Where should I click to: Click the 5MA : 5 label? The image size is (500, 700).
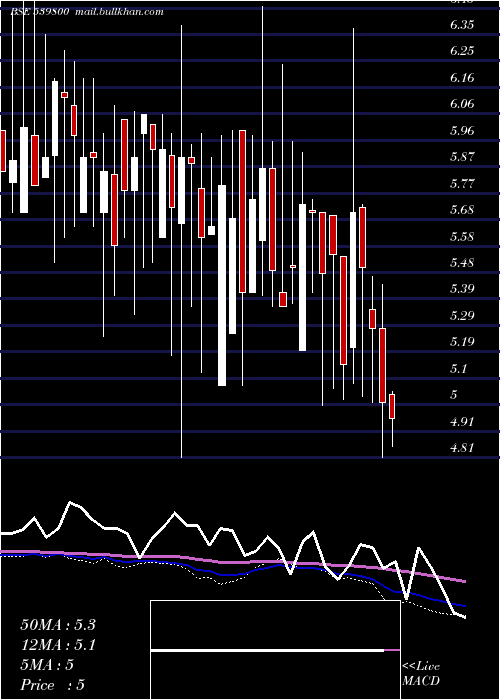pyautogui.click(x=47, y=665)
